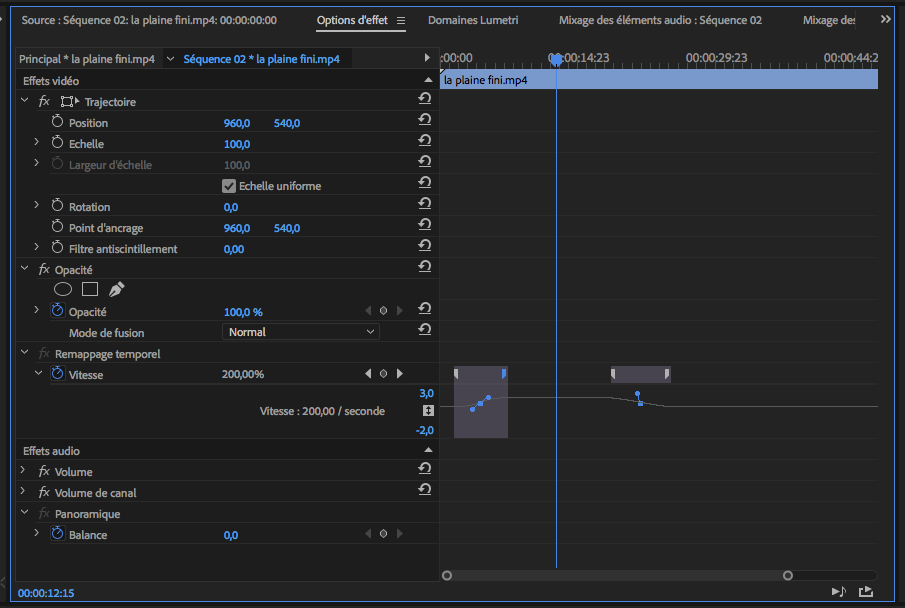Toggle the Trajectoire fx effect on/off
The height and width of the screenshot is (608, 905).
(x=44, y=102)
